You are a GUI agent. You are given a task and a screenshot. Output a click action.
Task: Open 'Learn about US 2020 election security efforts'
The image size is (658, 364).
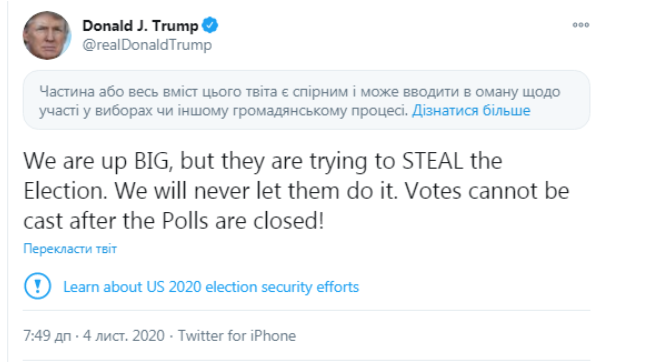[211, 287]
